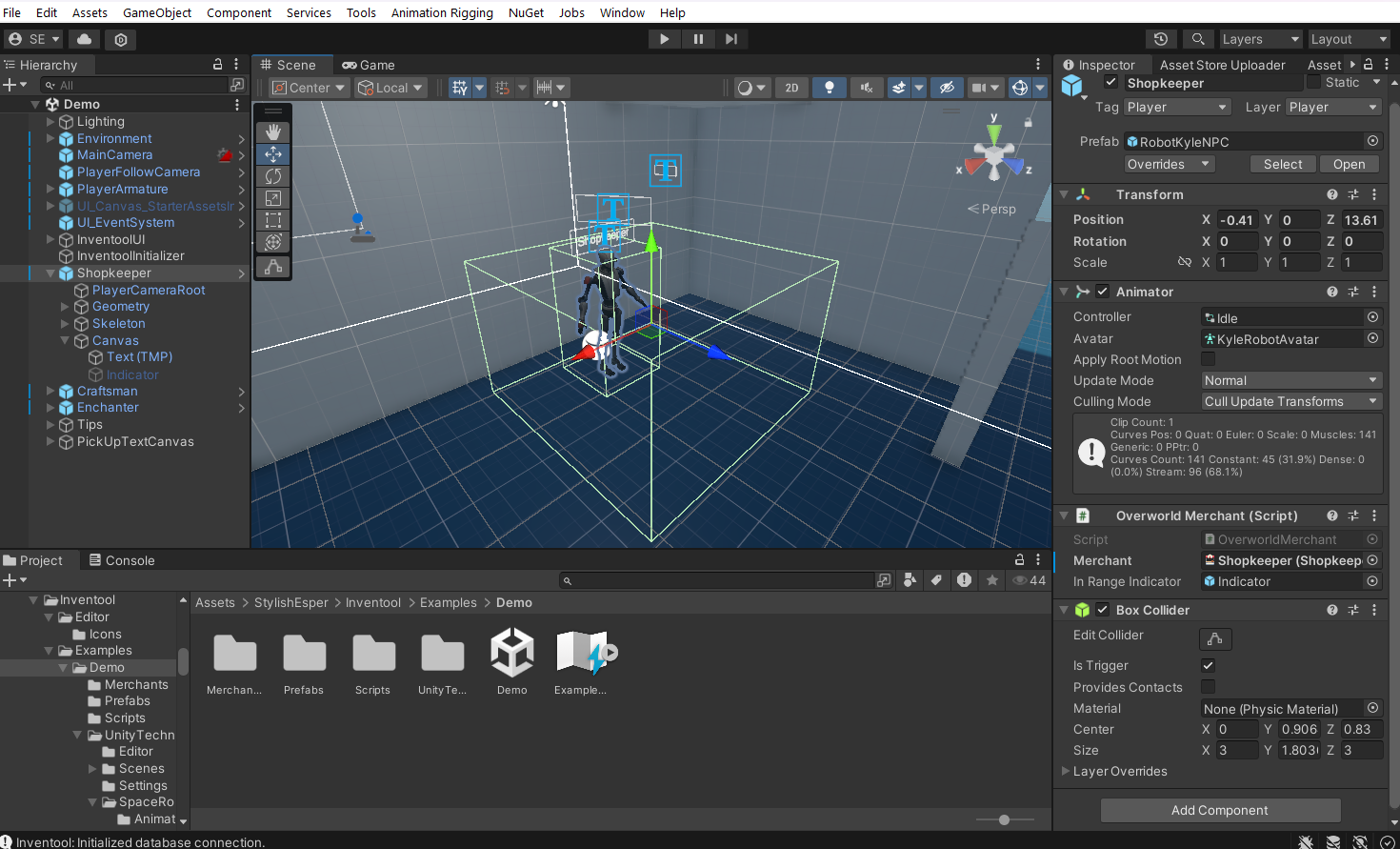
Task: Select the Rect tool in scene toolbar
Action: point(273,220)
